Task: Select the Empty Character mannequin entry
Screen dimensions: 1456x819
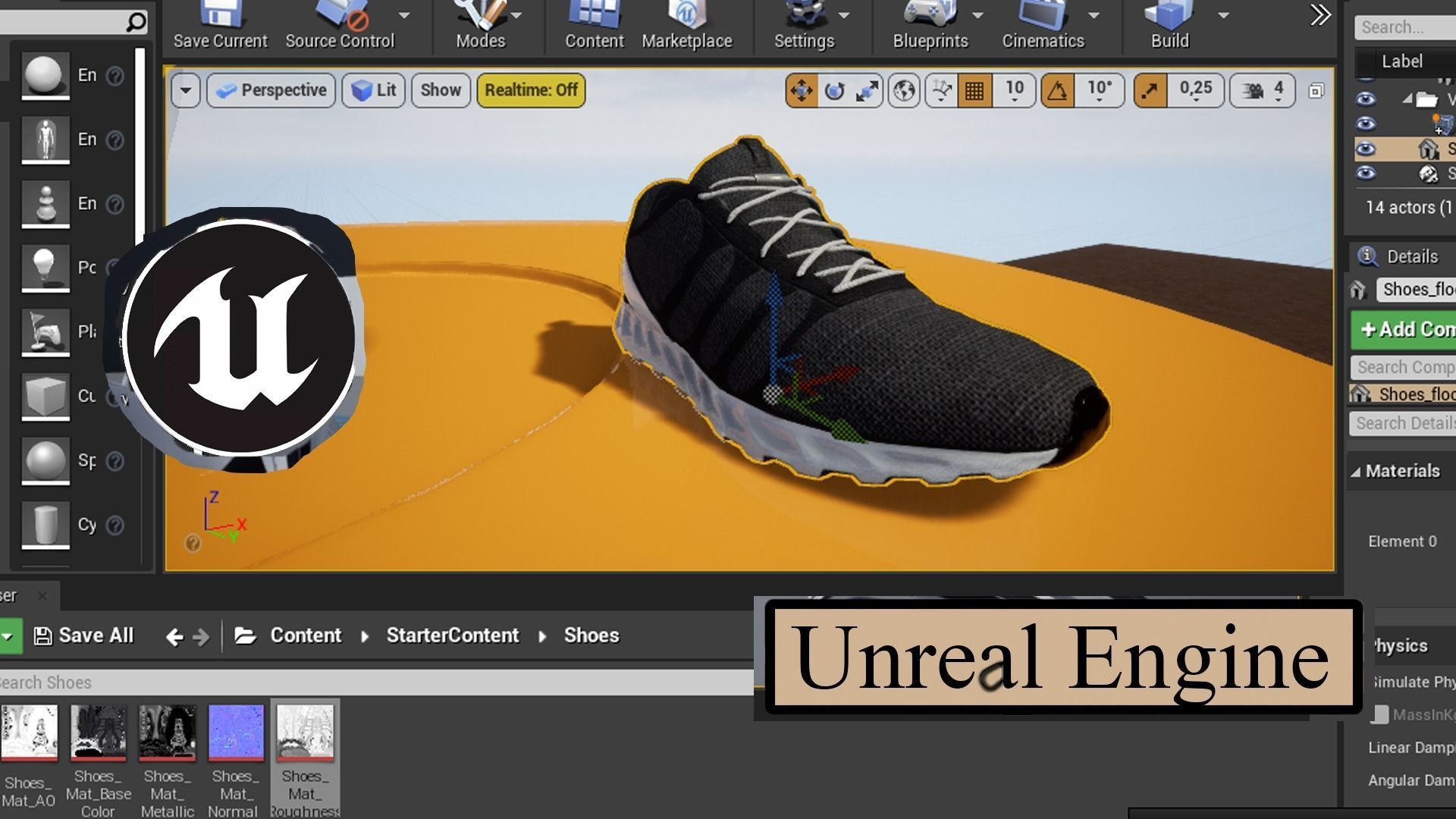Action: click(45, 140)
